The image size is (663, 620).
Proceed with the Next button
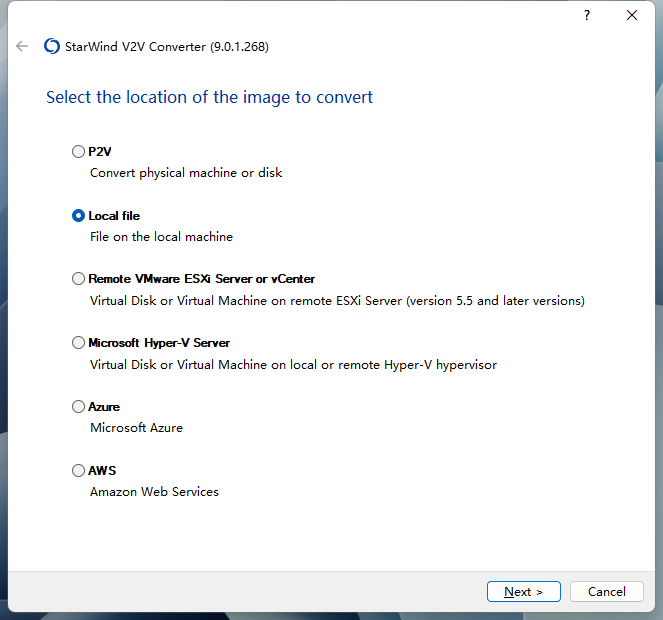click(523, 592)
